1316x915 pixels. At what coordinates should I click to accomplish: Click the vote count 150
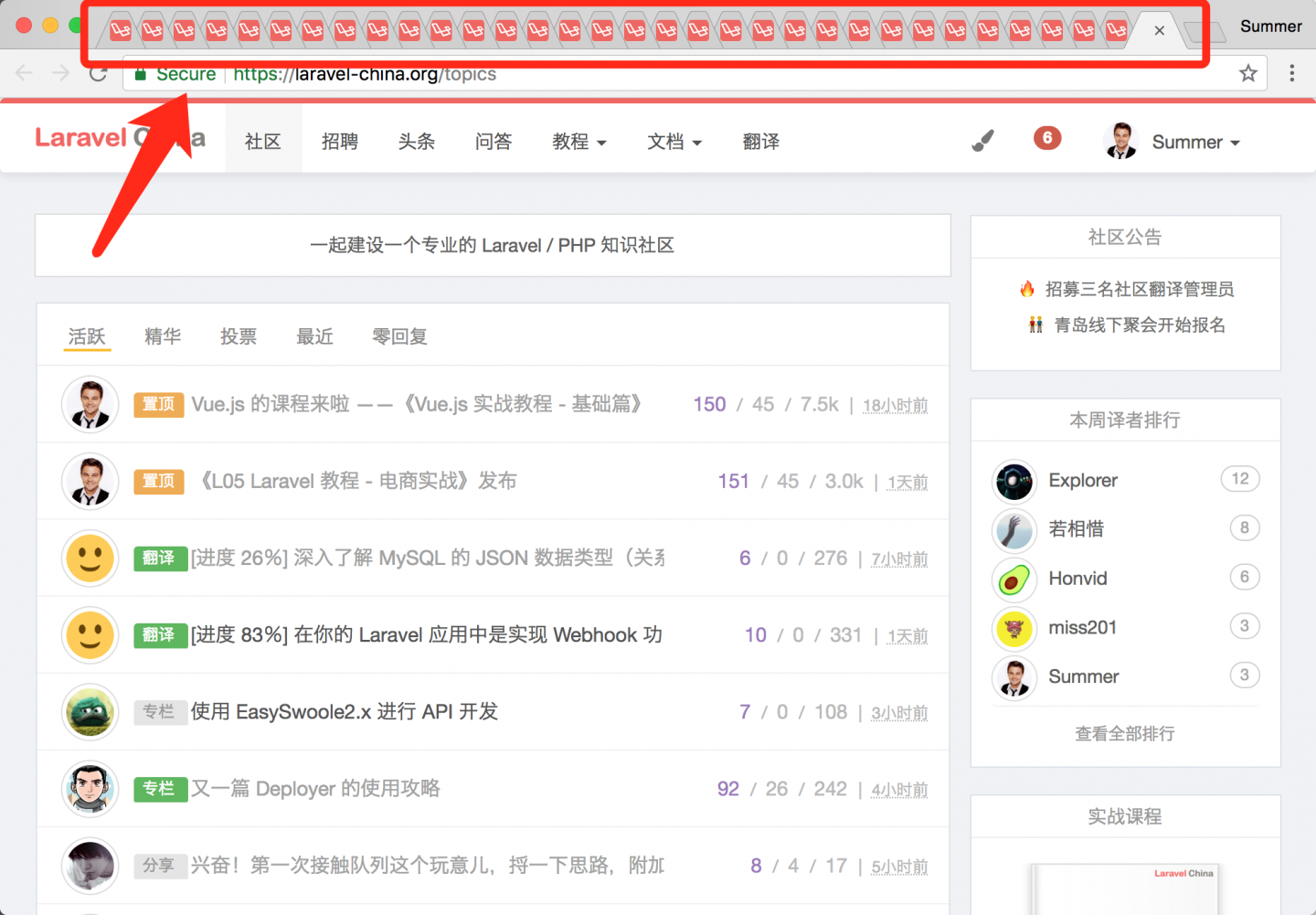pos(709,404)
